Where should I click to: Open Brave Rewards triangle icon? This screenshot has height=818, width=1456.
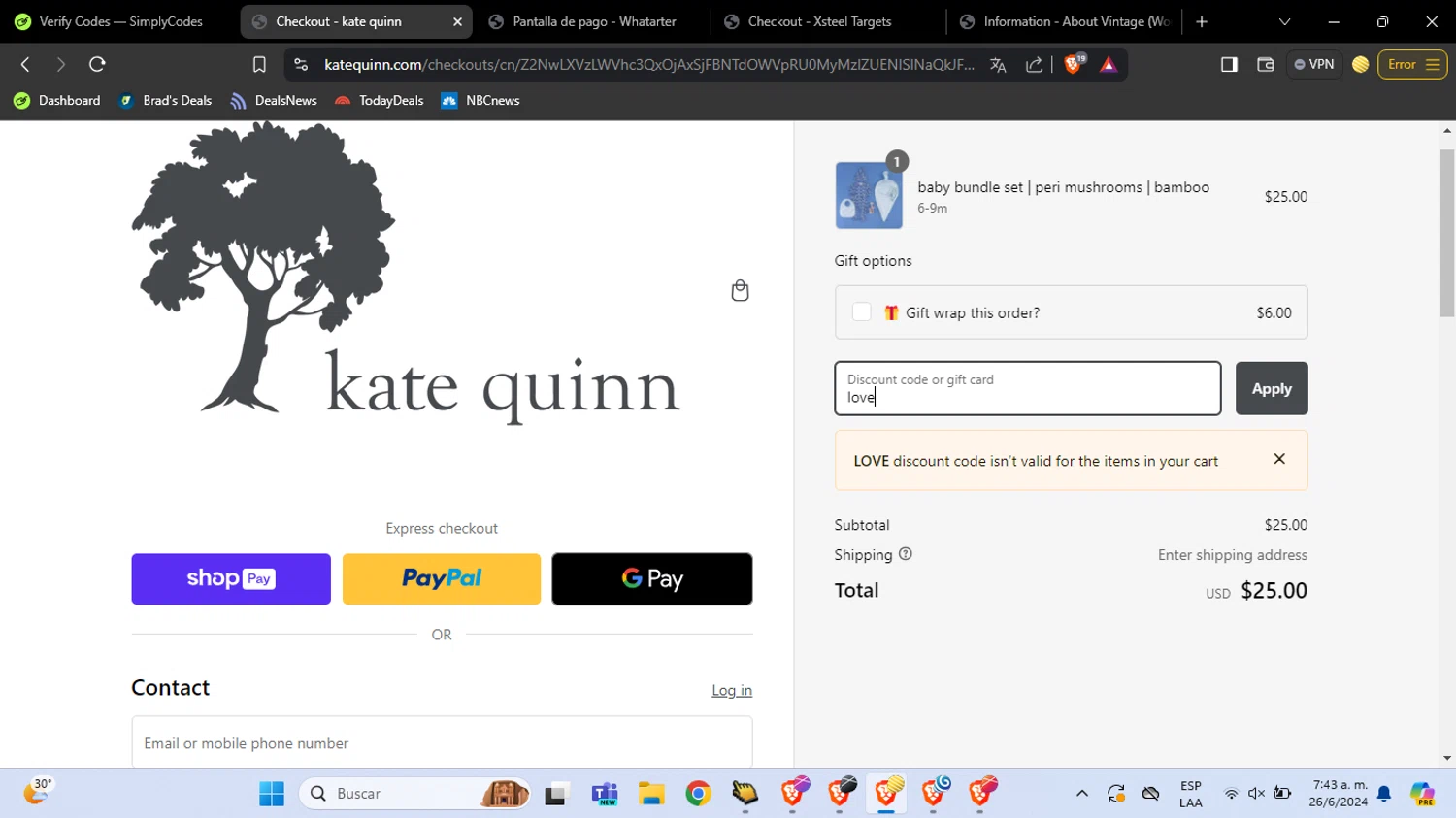pos(1109,65)
